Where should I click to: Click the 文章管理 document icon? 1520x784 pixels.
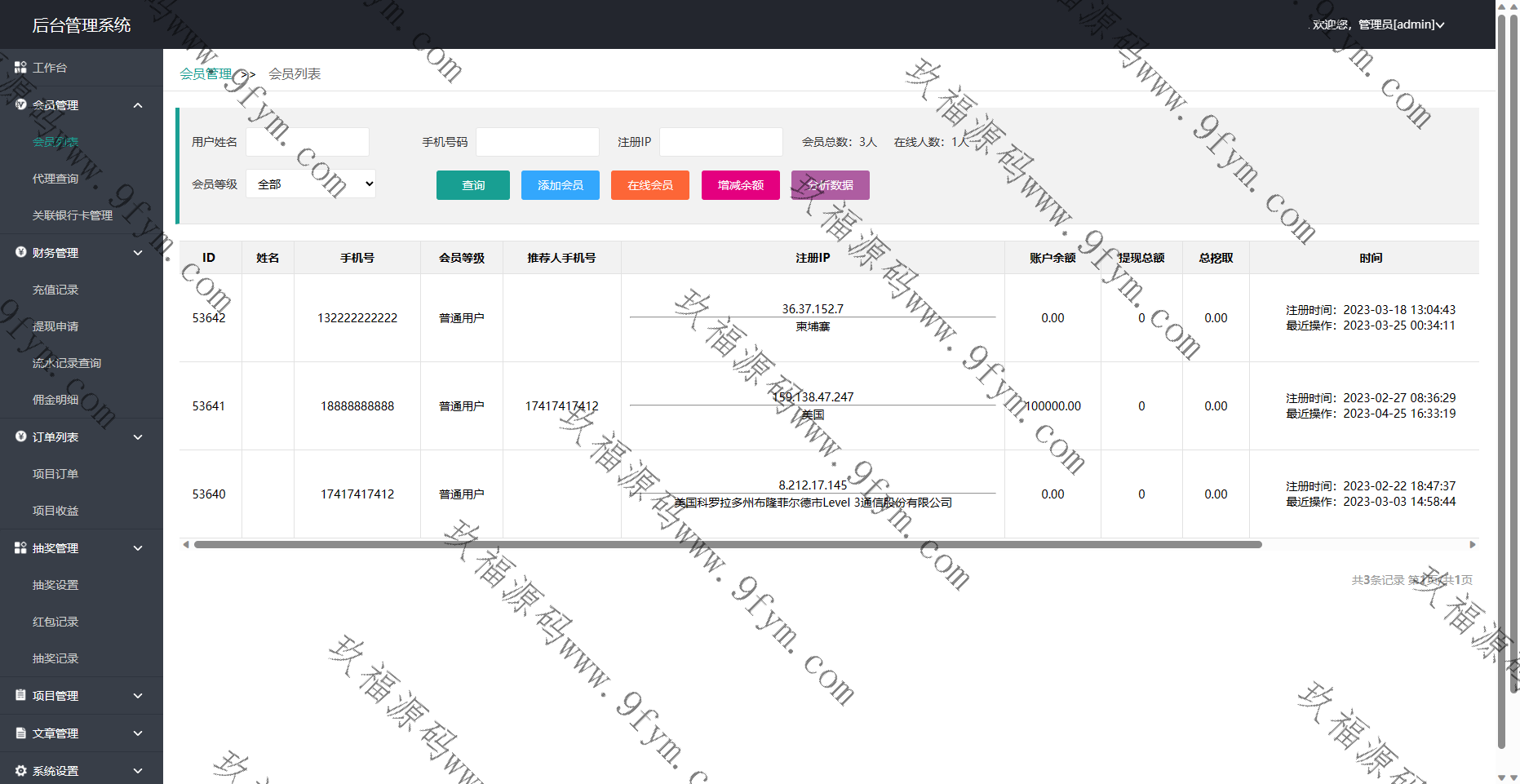[x=20, y=733]
